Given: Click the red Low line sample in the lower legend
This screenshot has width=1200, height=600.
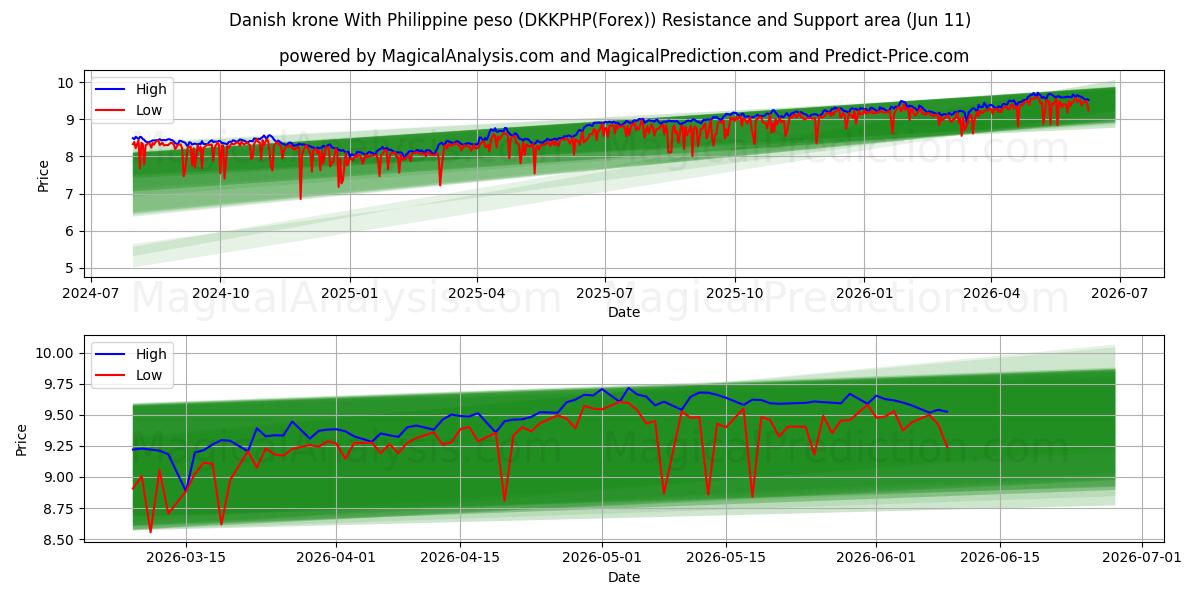Looking at the screenshot, I should 110,376.
